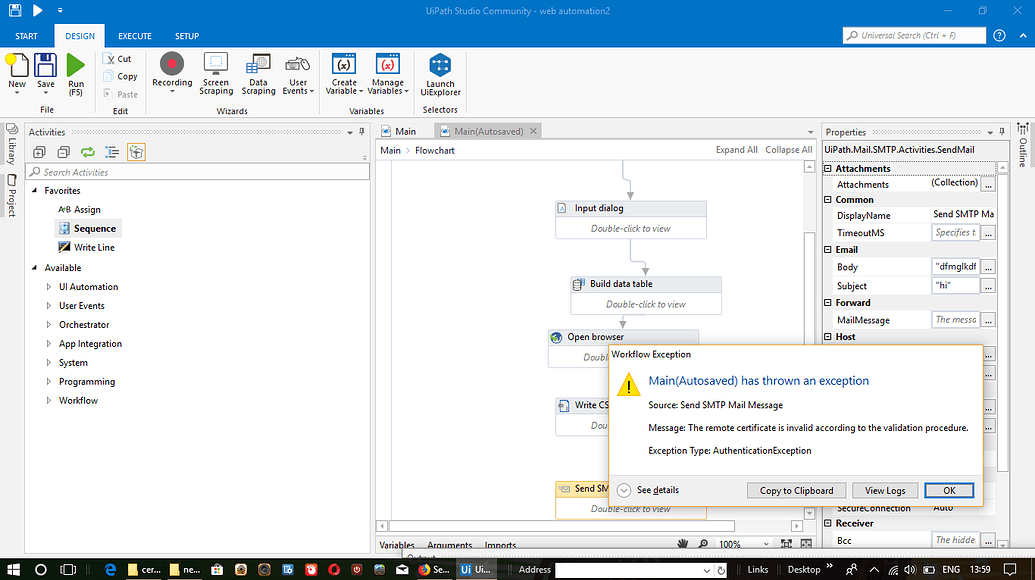This screenshot has width=1035, height=580.
Task: Dismiss the exception dialog with OK
Action: 948,490
